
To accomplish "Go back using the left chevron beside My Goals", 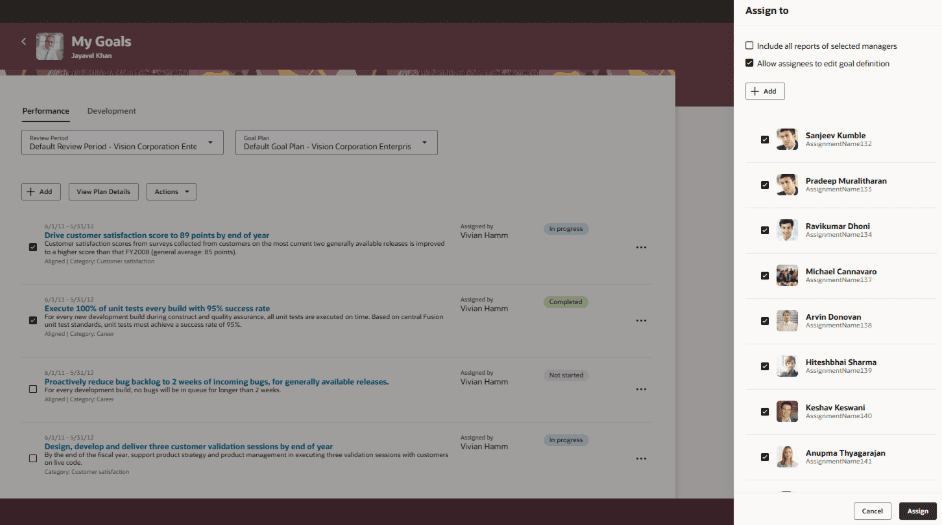I will click(24, 41).
